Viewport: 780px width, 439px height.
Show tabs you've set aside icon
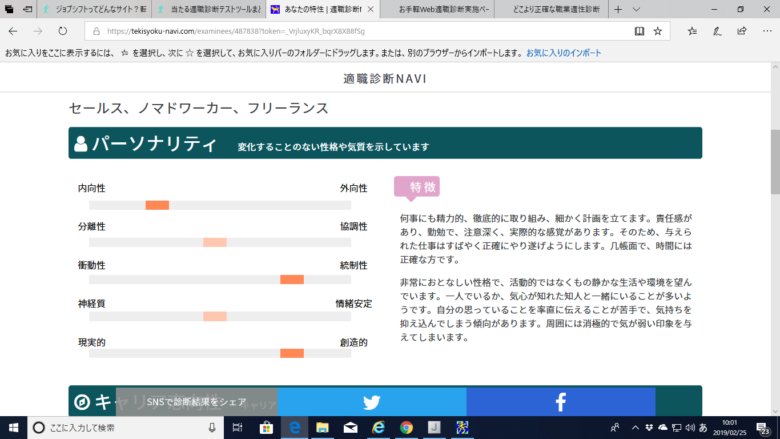pyautogui.click(x=9, y=9)
